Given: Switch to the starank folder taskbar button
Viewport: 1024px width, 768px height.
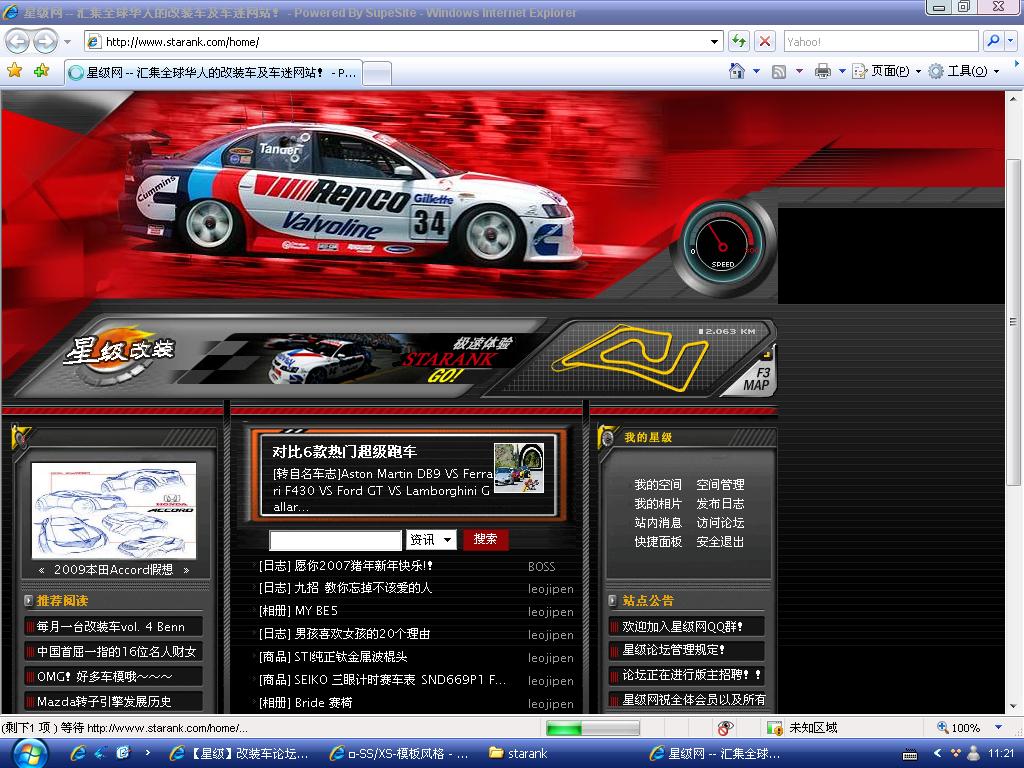Looking at the screenshot, I should (519, 754).
